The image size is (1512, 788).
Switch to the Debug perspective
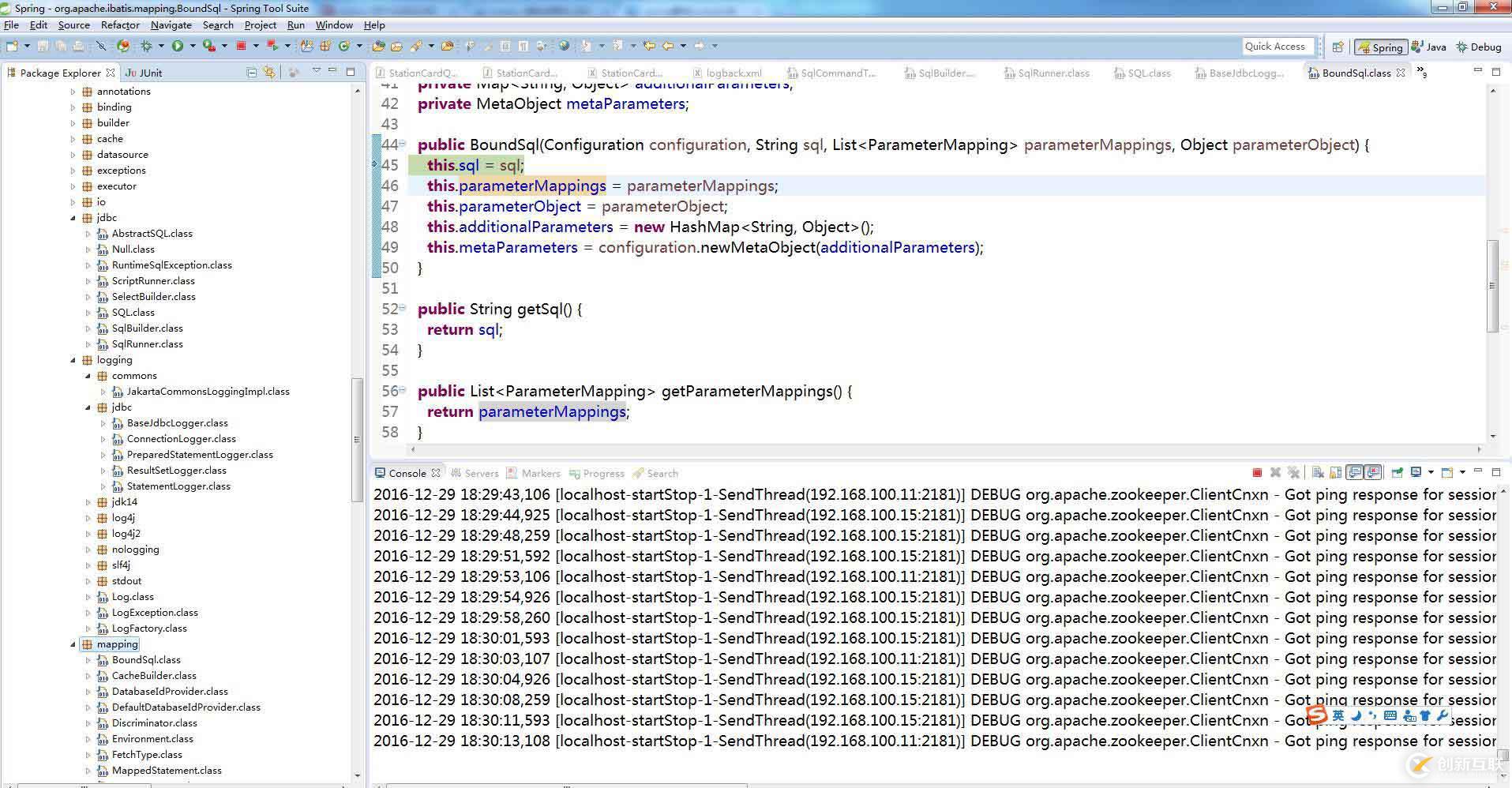point(1479,47)
